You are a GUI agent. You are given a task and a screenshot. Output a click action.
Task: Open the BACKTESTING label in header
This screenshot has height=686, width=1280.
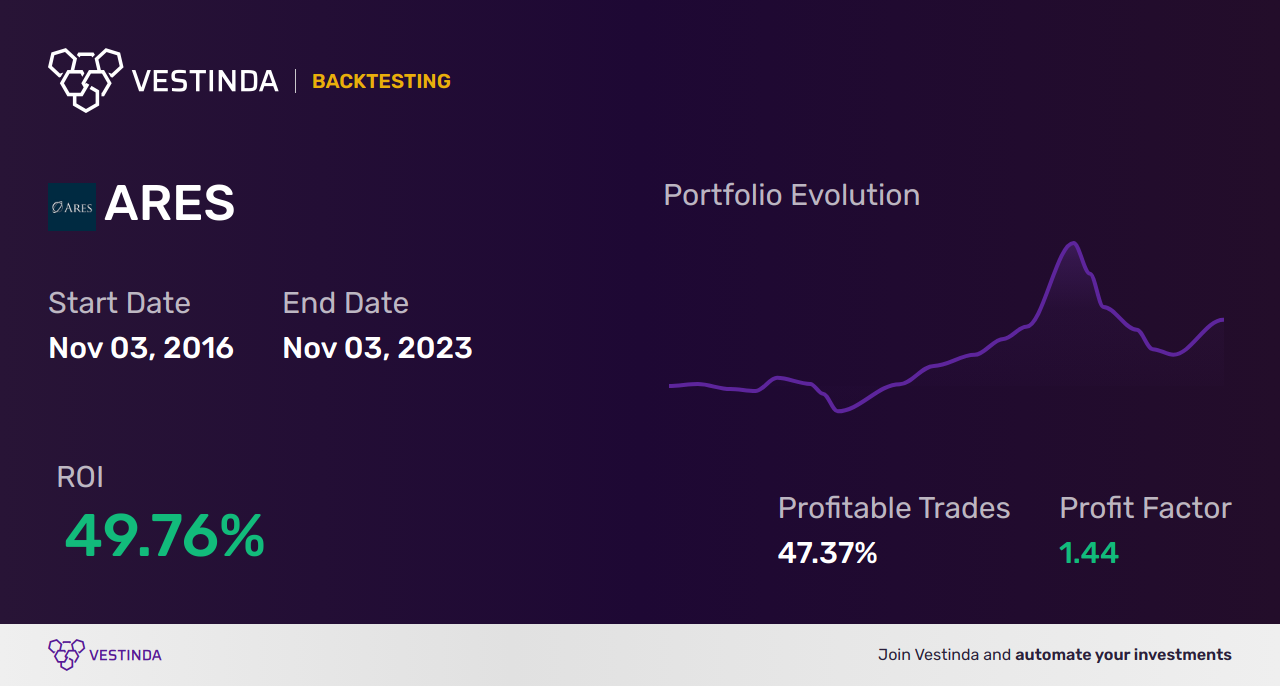pos(381,82)
